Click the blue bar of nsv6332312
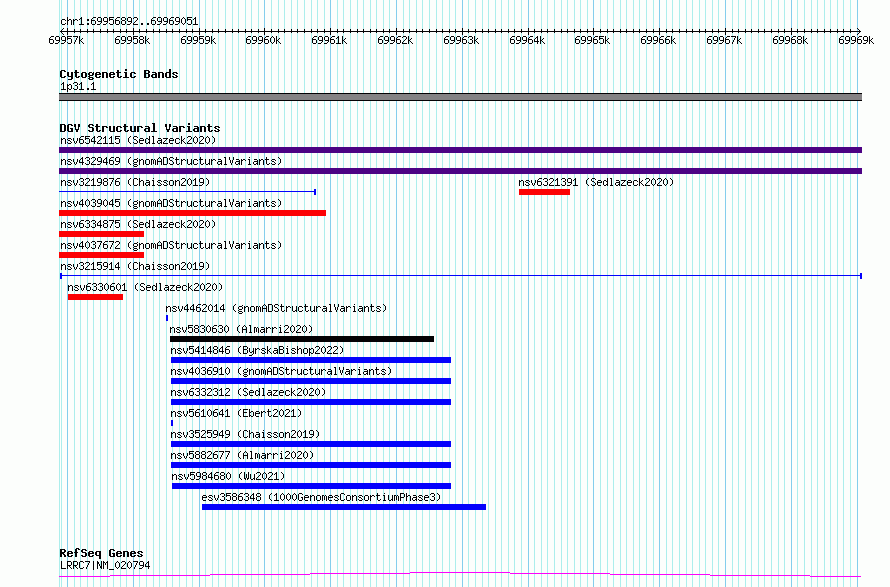890x587 pixels. (x=311, y=402)
